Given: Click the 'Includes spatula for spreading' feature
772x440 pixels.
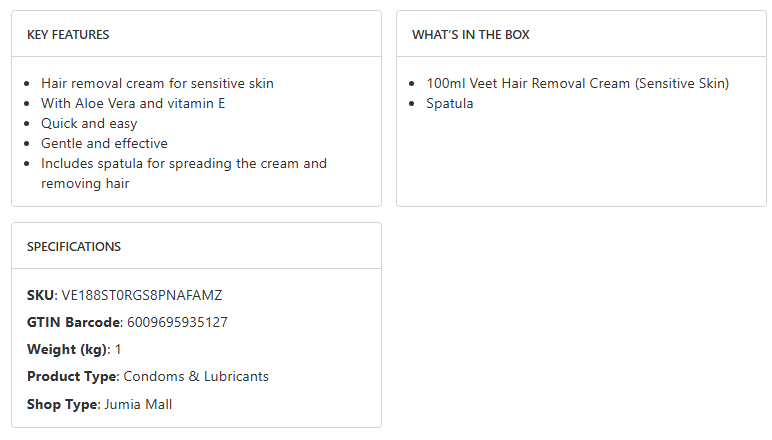Looking at the screenshot, I should click(x=183, y=163).
